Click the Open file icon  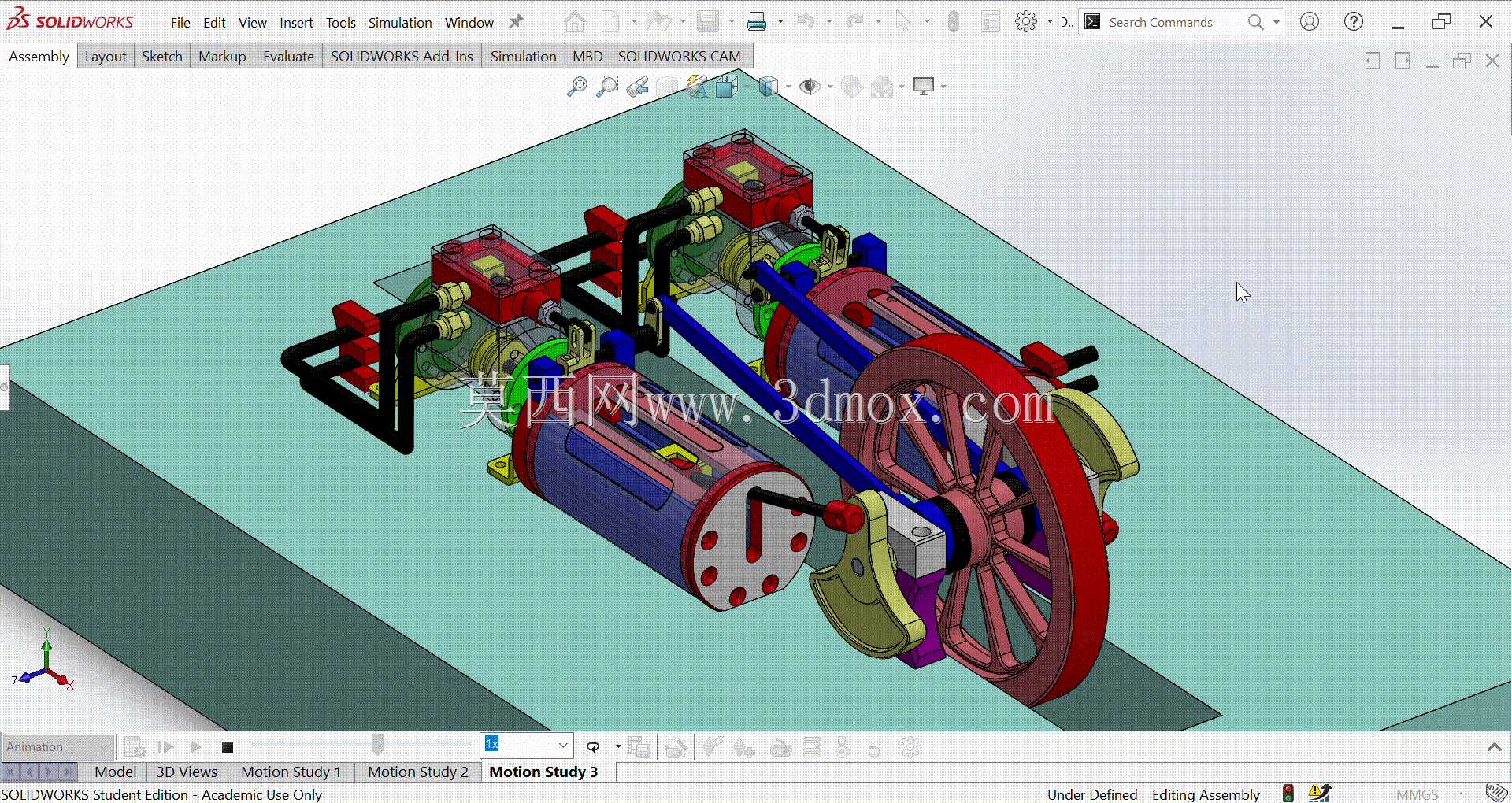(658, 22)
